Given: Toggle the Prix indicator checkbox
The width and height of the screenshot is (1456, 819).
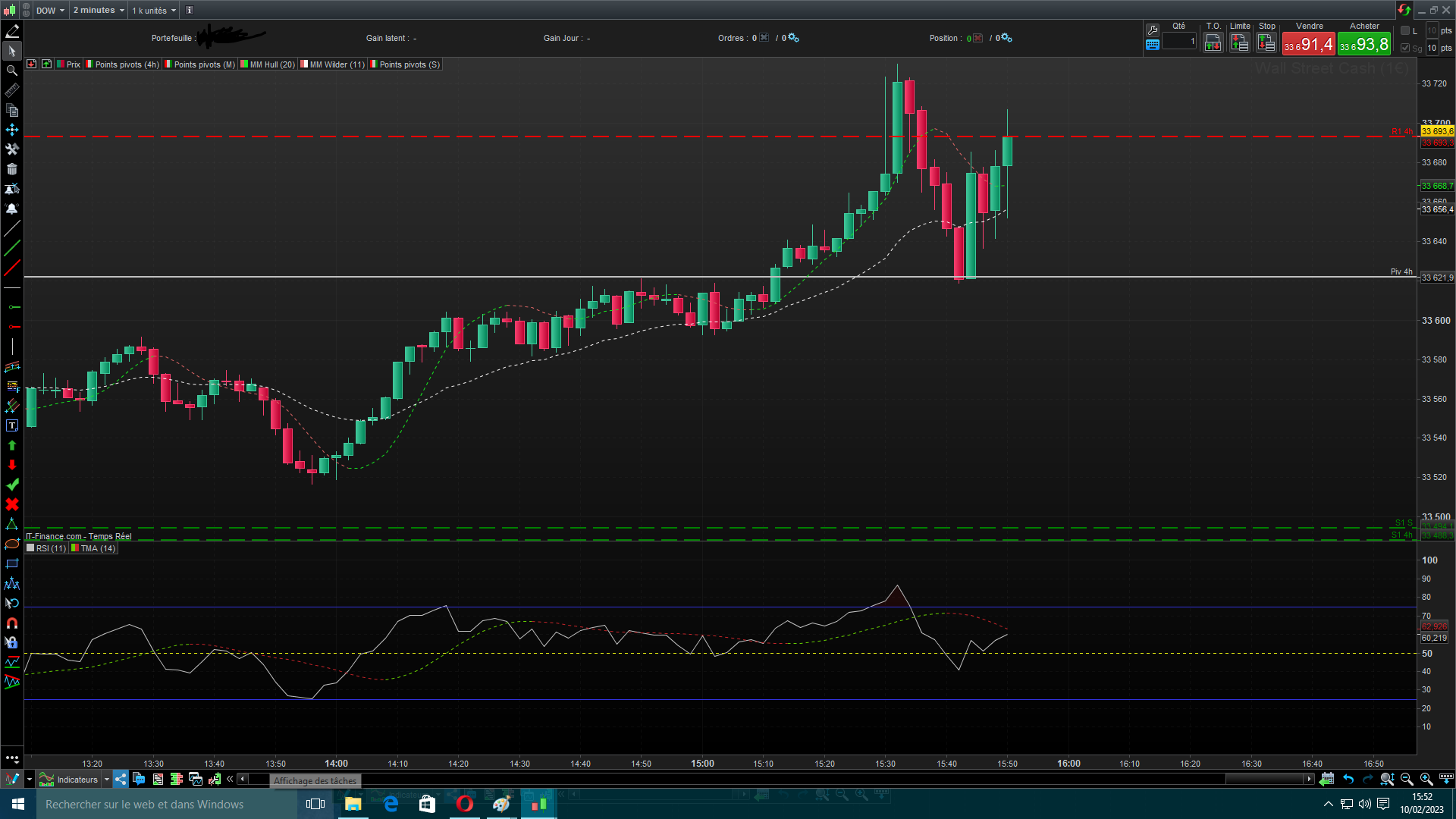Looking at the screenshot, I should (x=61, y=64).
